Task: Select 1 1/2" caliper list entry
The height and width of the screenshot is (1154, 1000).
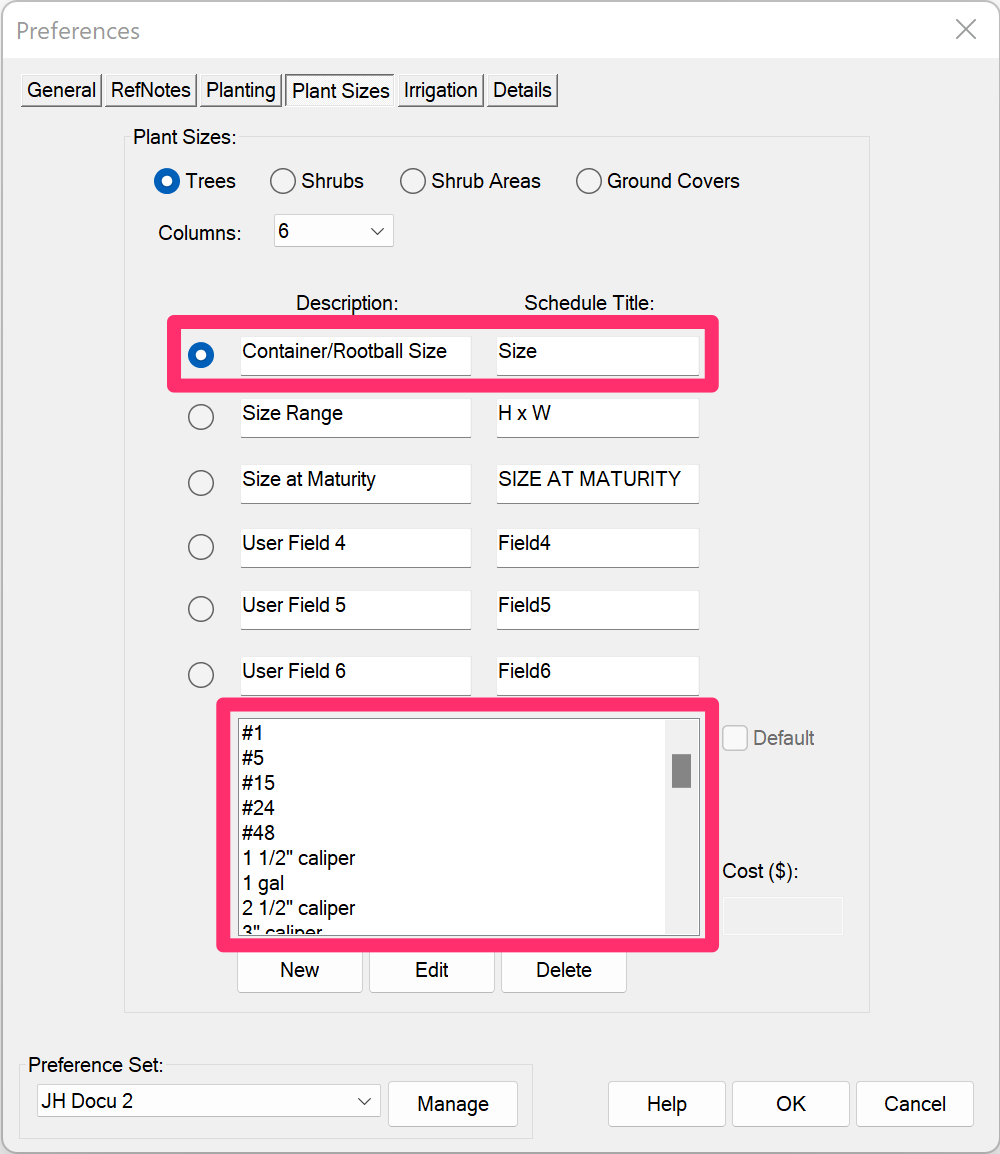Action: coord(299,858)
